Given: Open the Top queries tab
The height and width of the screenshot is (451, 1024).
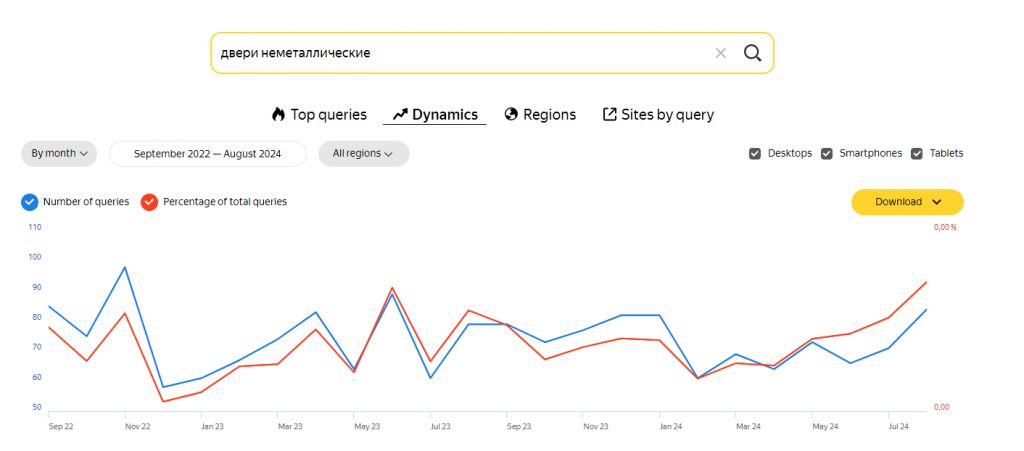Looking at the screenshot, I should [x=319, y=115].
